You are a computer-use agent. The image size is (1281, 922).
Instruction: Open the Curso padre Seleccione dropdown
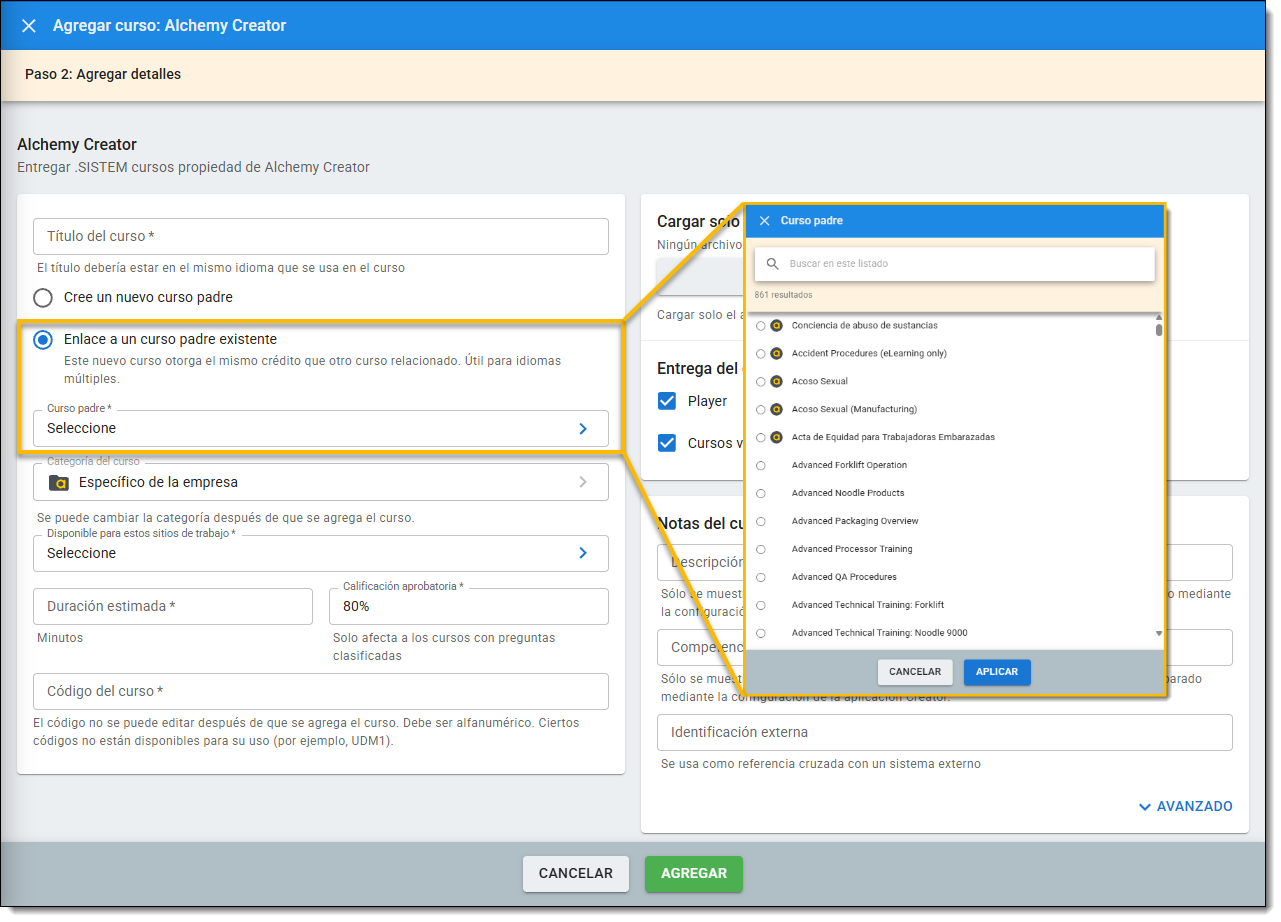(320, 429)
